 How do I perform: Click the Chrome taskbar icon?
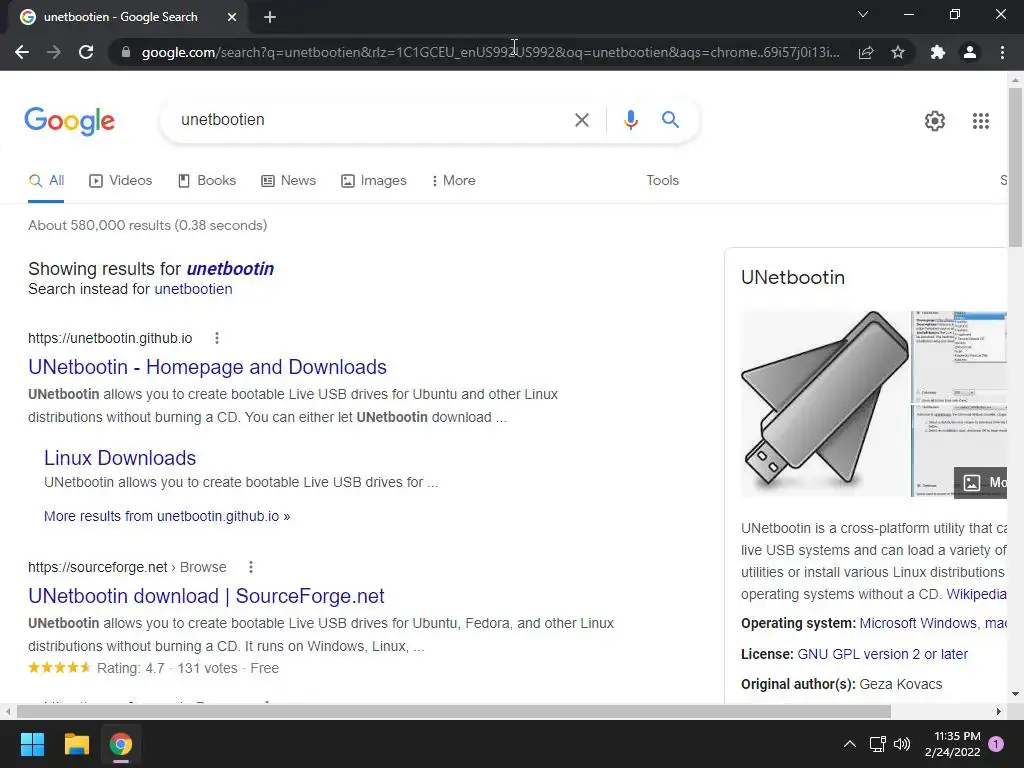pyautogui.click(x=121, y=744)
